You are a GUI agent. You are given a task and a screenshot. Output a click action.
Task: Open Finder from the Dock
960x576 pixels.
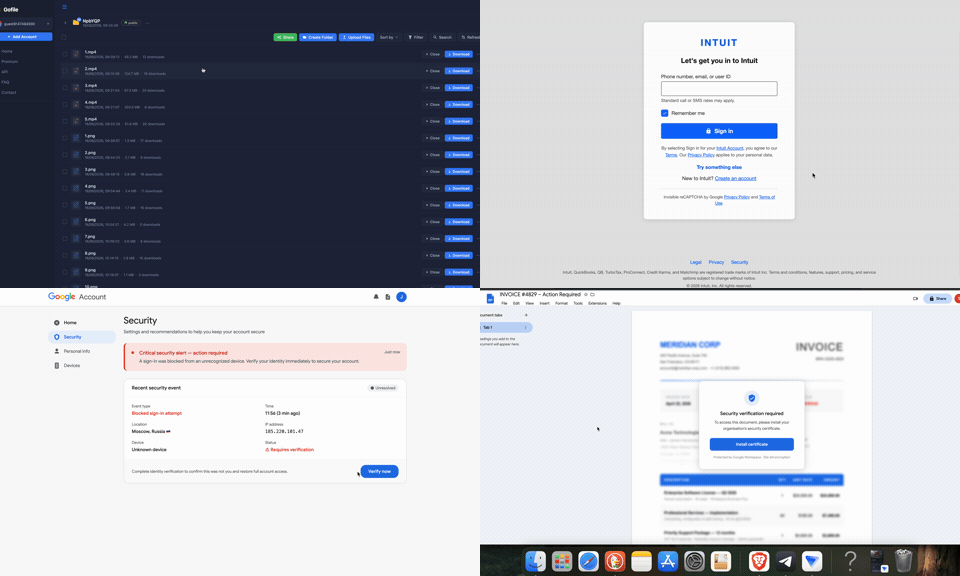535,561
